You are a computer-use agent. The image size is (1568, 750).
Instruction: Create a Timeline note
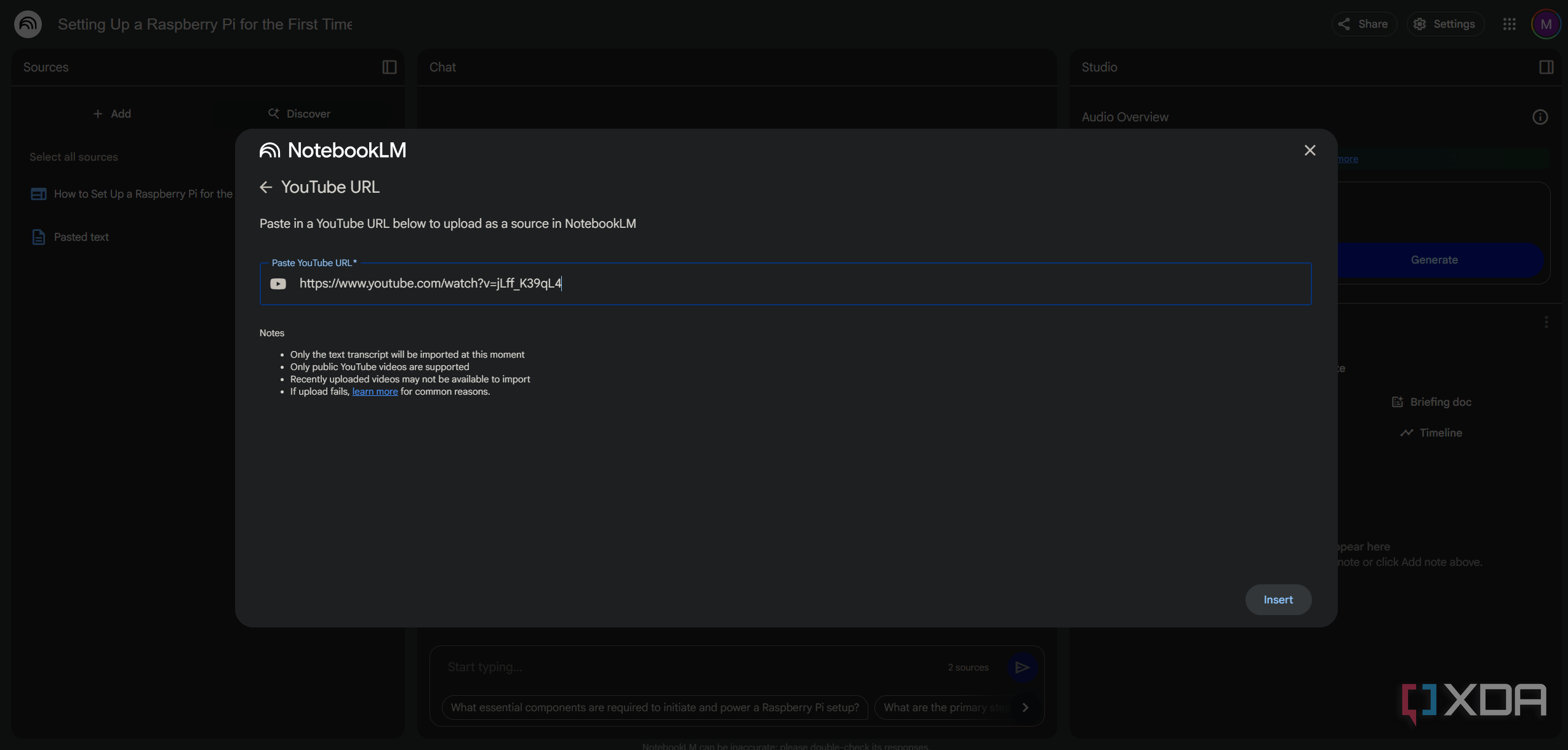pos(1431,433)
